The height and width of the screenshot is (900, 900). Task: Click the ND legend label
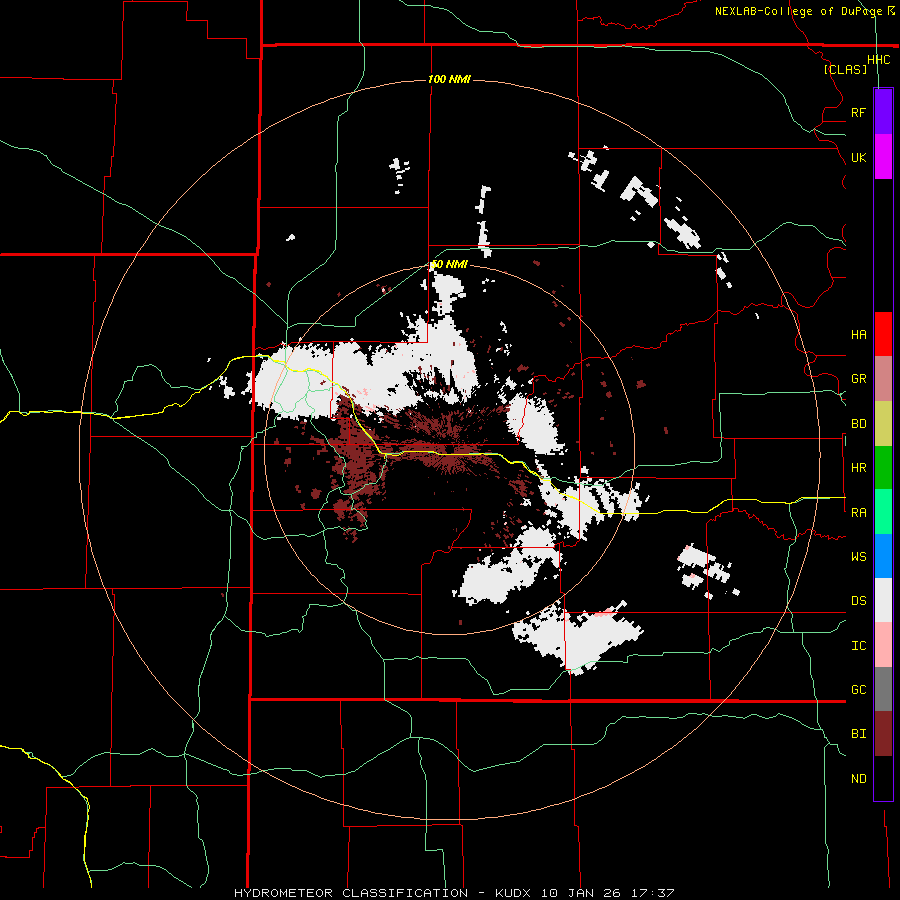point(858,779)
